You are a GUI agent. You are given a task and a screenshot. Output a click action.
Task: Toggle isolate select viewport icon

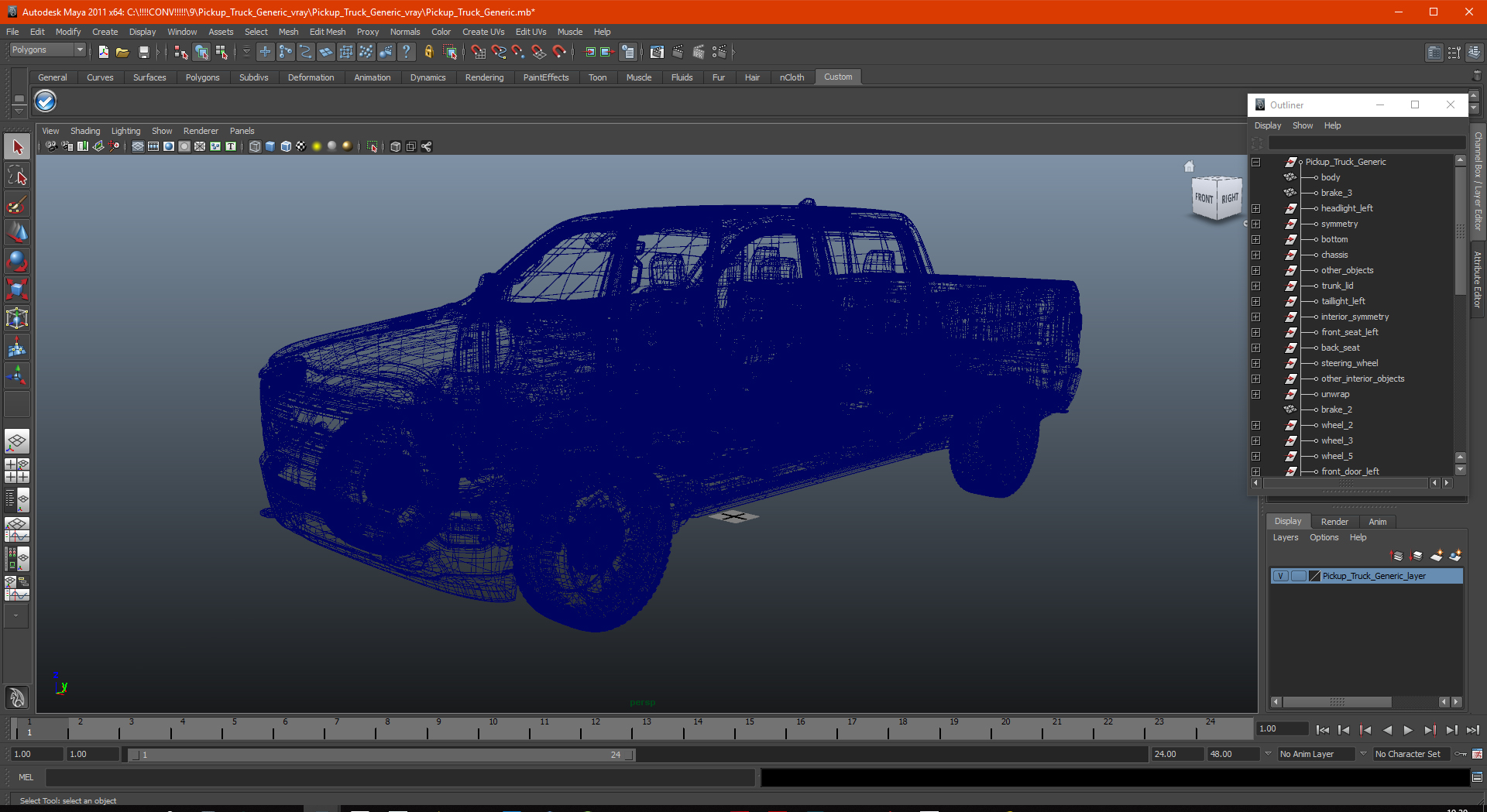click(373, 146)
